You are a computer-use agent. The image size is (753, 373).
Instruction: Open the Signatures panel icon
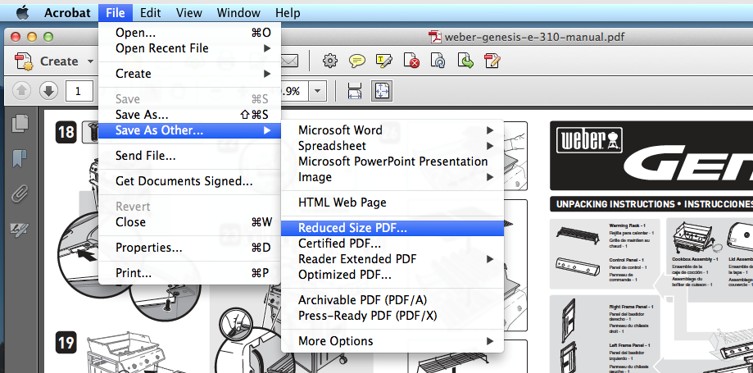pyautogui.click(x=20, y=229)
